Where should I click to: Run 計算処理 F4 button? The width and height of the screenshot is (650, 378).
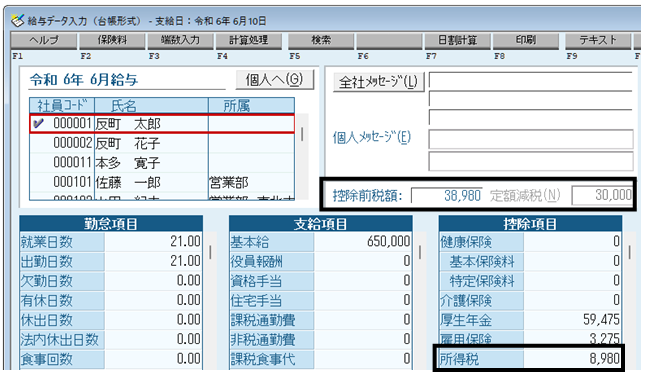(x=249, y=41)
